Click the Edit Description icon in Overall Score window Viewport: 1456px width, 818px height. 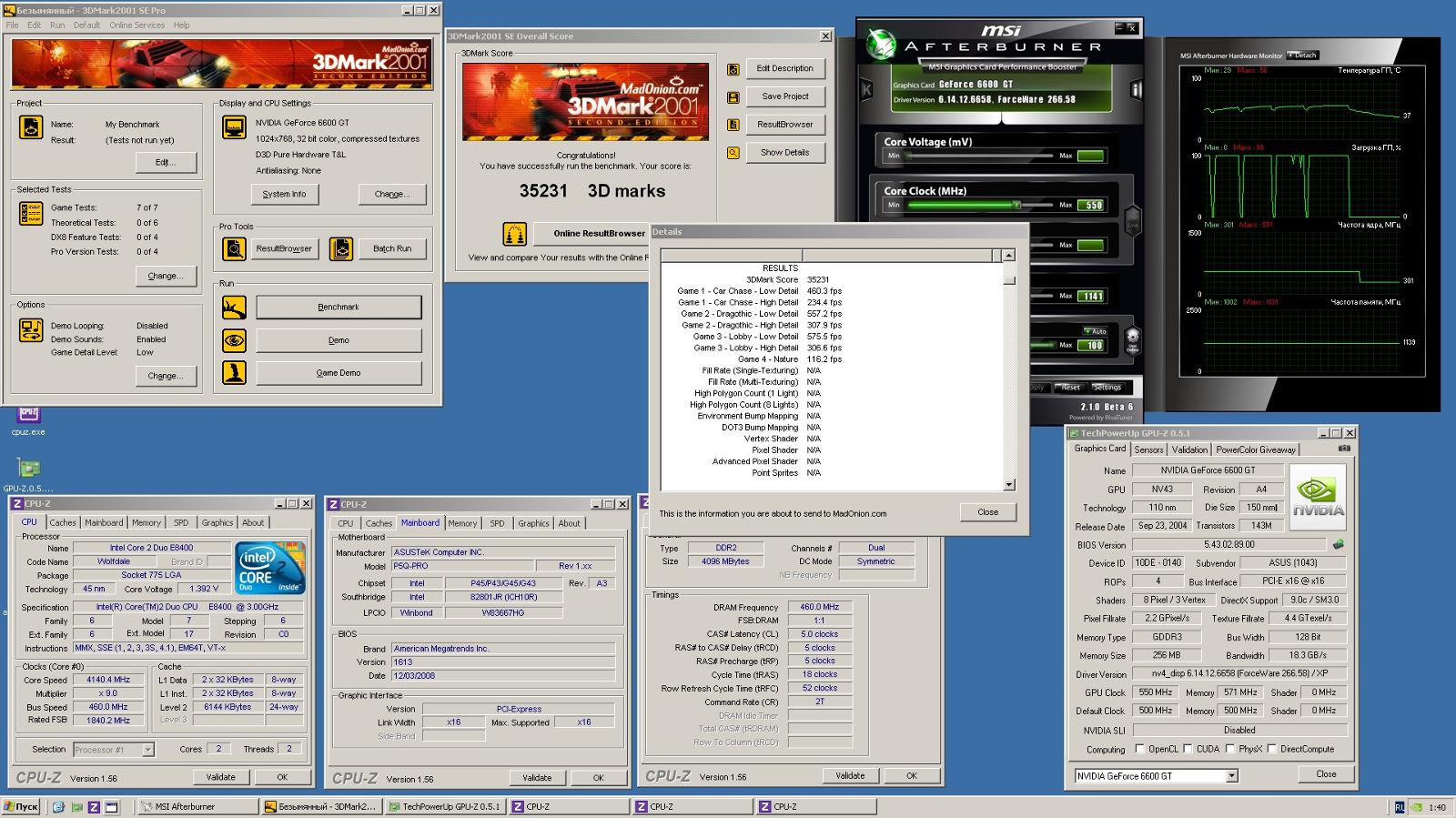733,69
